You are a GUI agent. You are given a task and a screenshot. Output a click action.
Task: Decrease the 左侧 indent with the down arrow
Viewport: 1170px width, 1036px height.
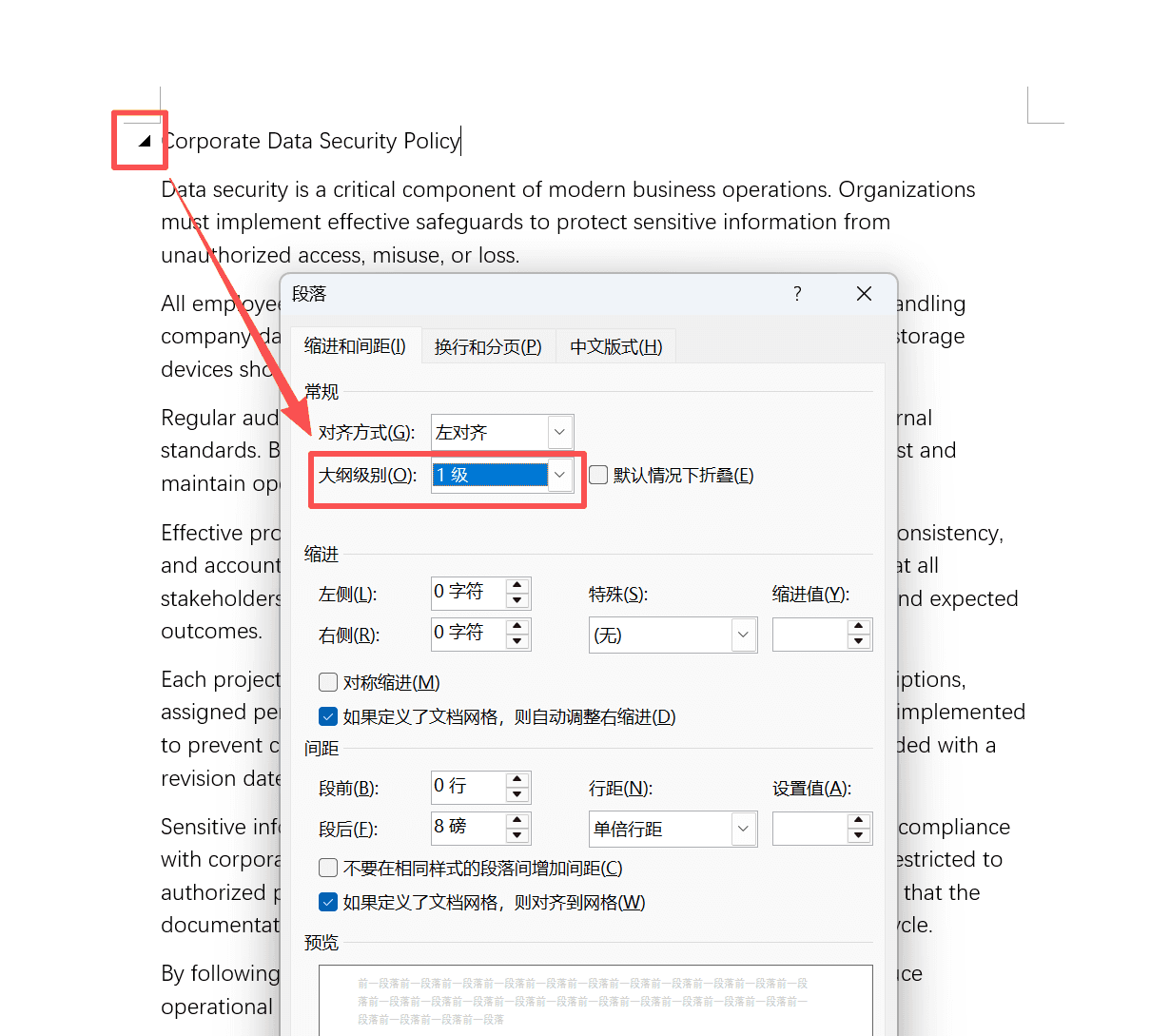pos(517,600)
